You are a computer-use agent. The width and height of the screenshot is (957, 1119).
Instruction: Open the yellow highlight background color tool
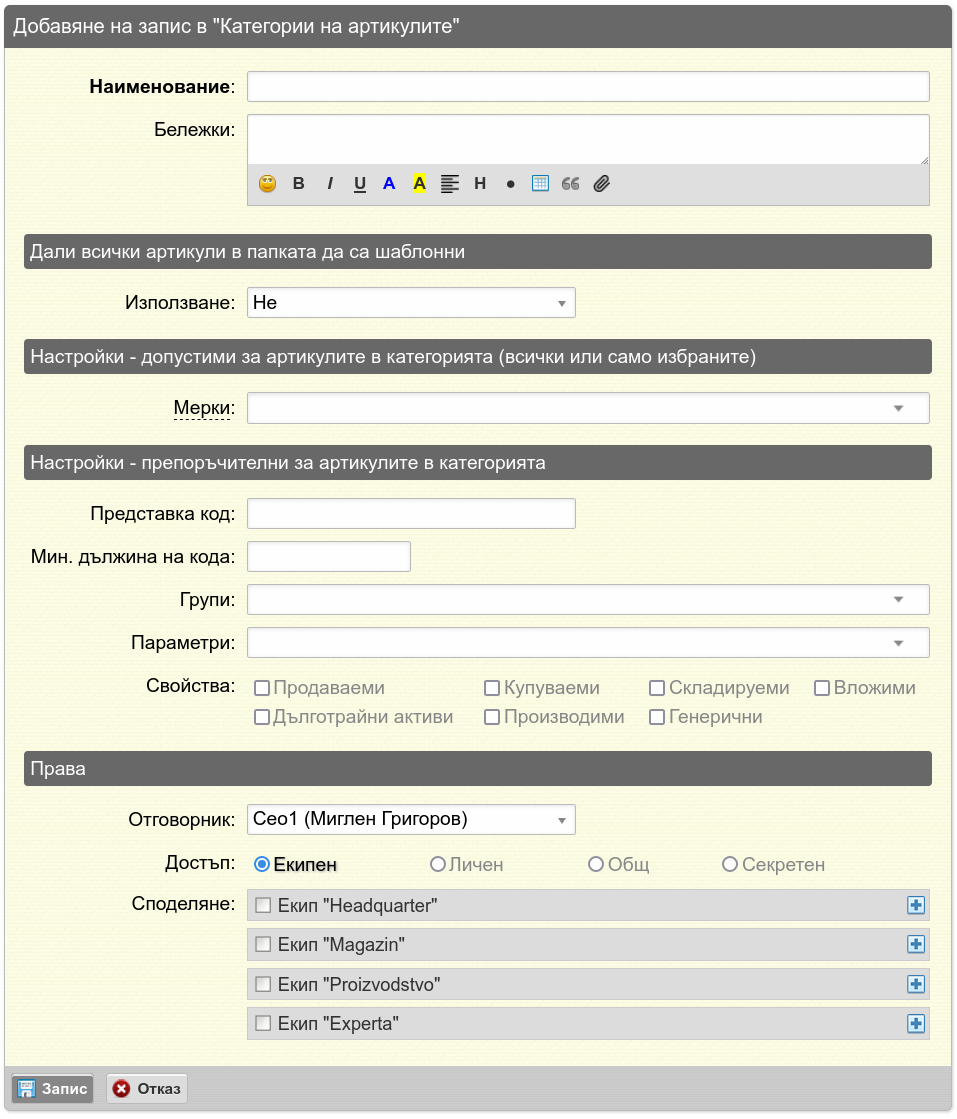(420, 184)
